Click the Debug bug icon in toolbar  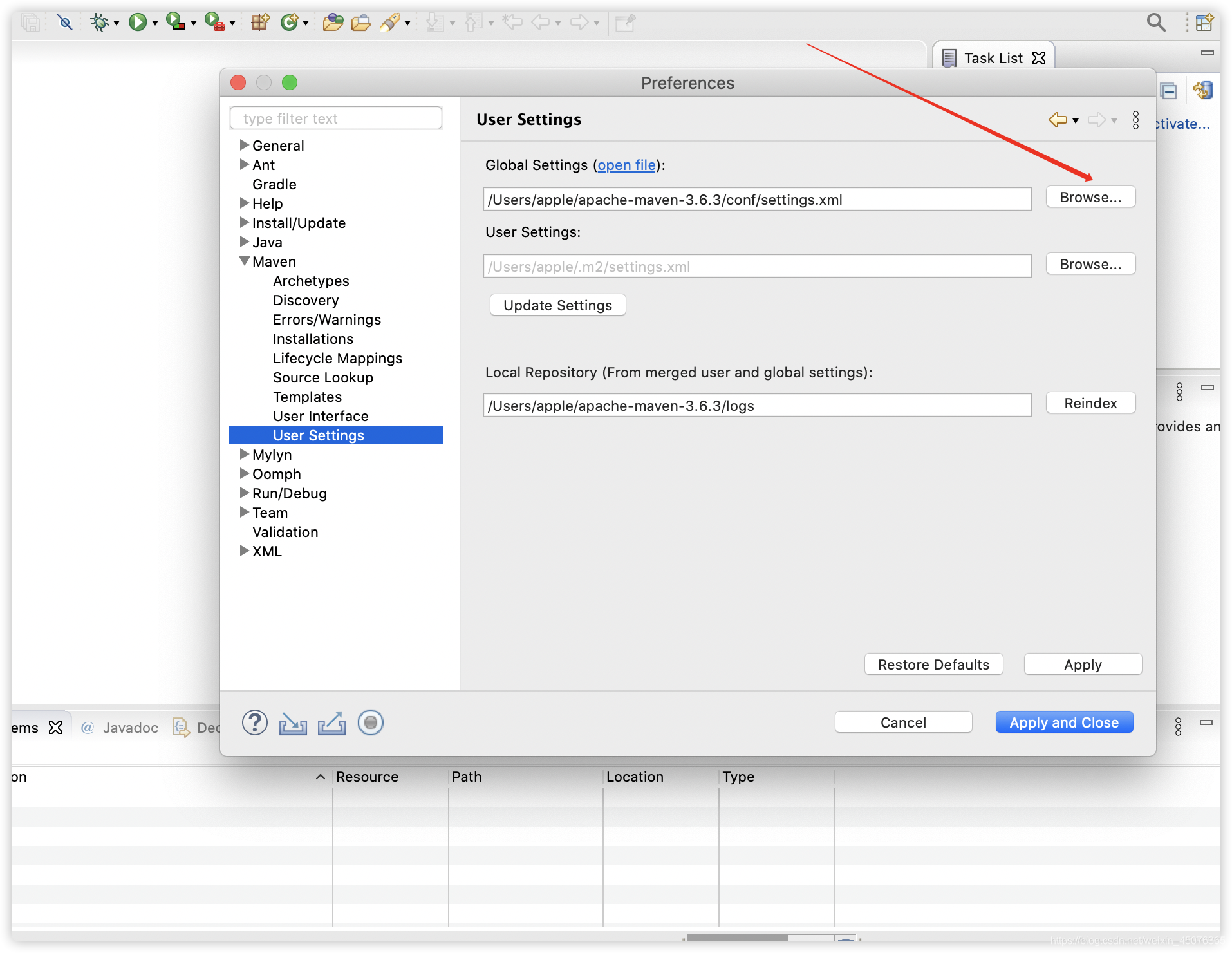click(x=99, y=23)
